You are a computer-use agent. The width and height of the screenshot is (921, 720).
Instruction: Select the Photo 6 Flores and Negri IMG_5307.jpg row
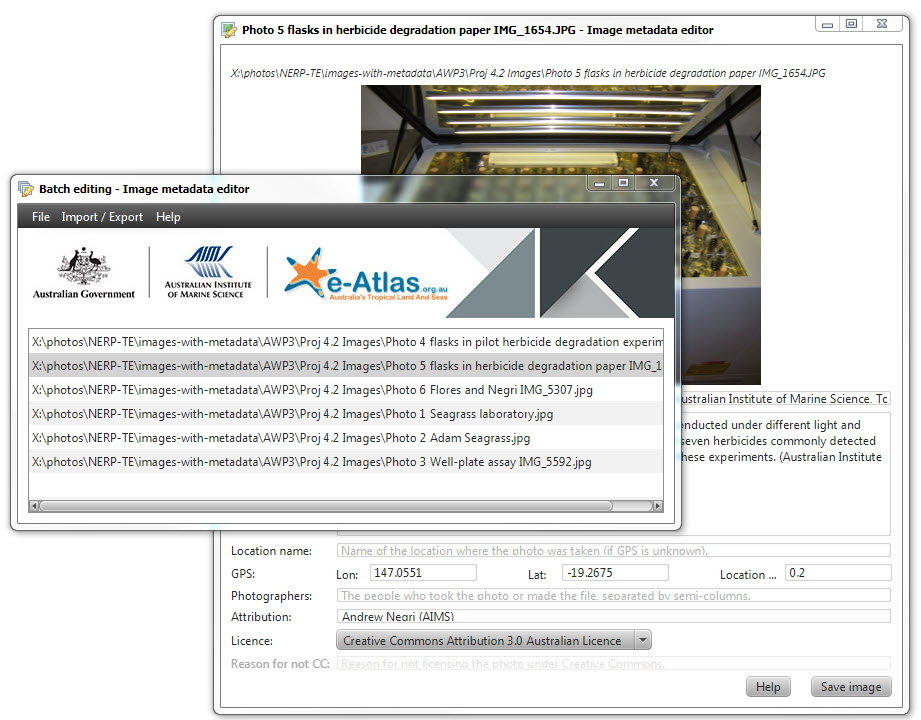click(346, 390)
